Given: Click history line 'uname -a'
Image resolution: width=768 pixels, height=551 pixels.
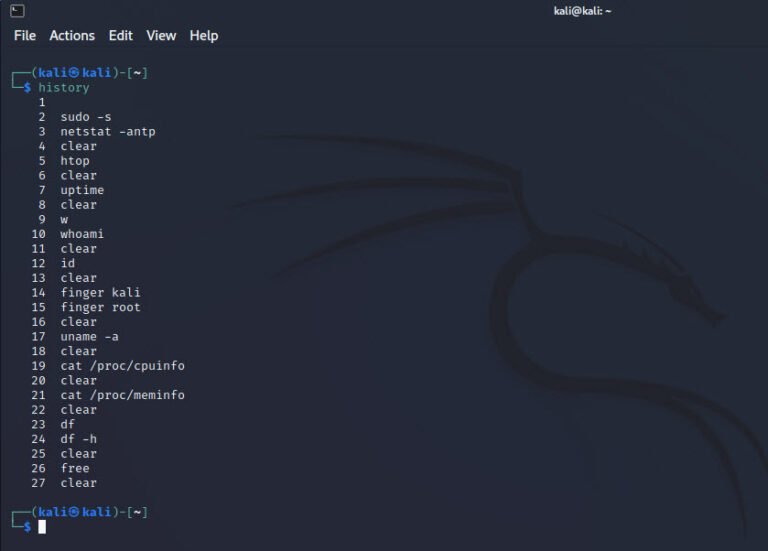Looking at the screenshot, I should [x=90, y=337].
